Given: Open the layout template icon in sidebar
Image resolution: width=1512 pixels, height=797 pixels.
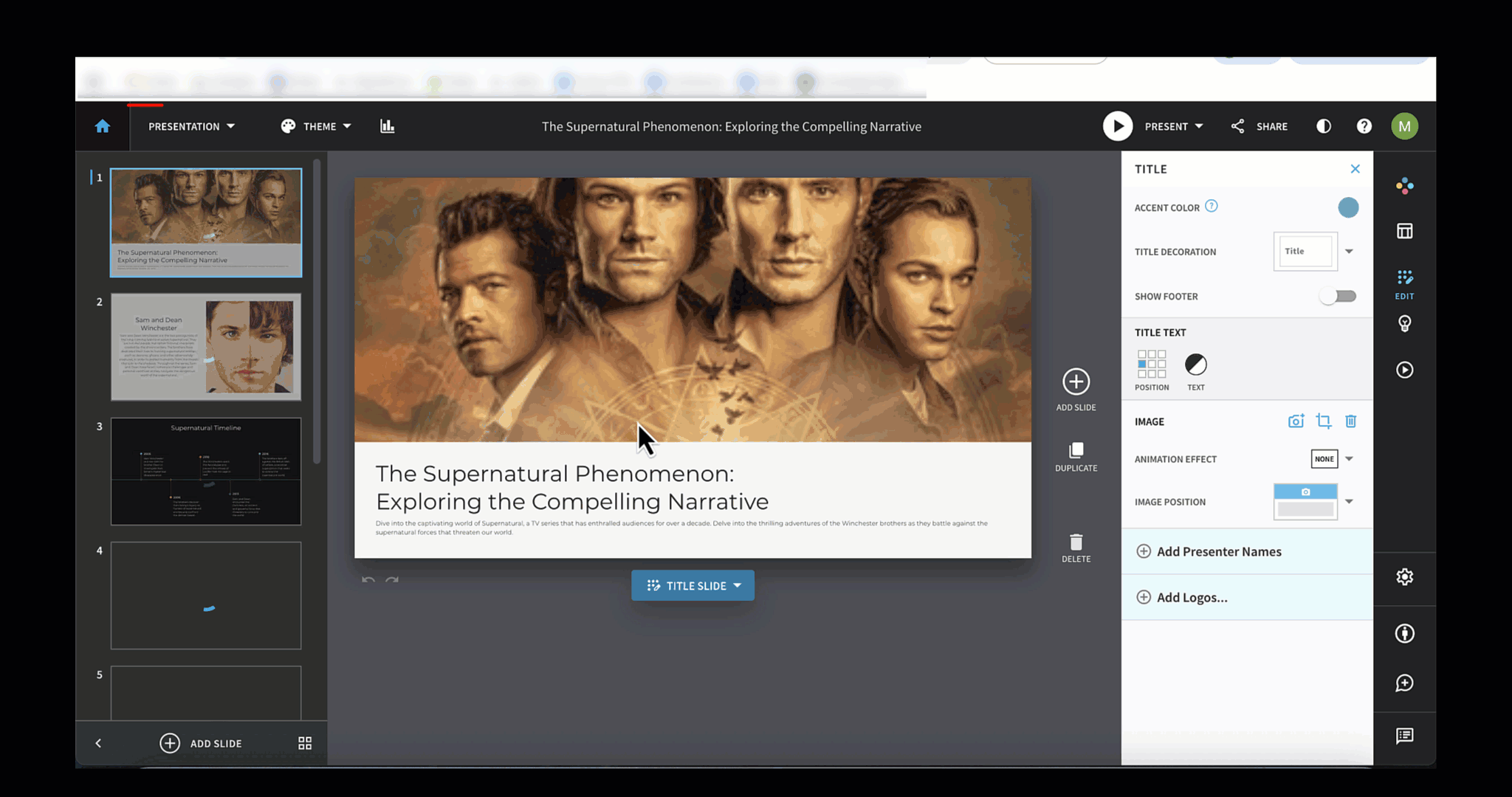Looking at the screenshot, I should [1405, 231].
